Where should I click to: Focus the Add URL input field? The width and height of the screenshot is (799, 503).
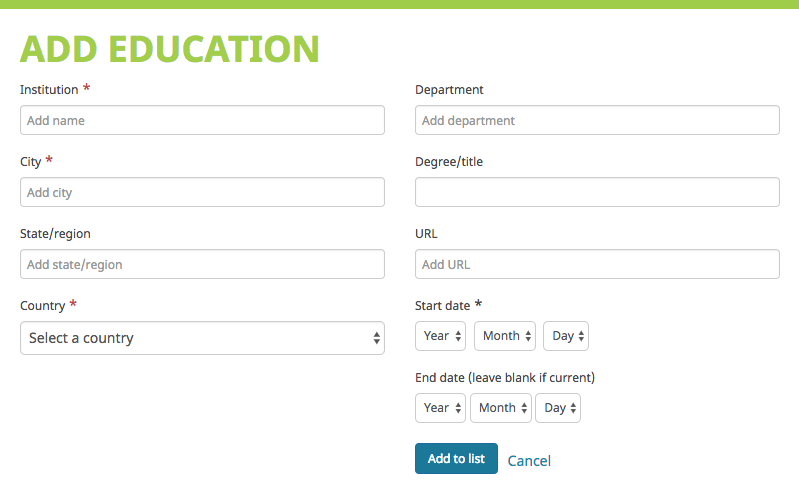(x=597, y=264)
